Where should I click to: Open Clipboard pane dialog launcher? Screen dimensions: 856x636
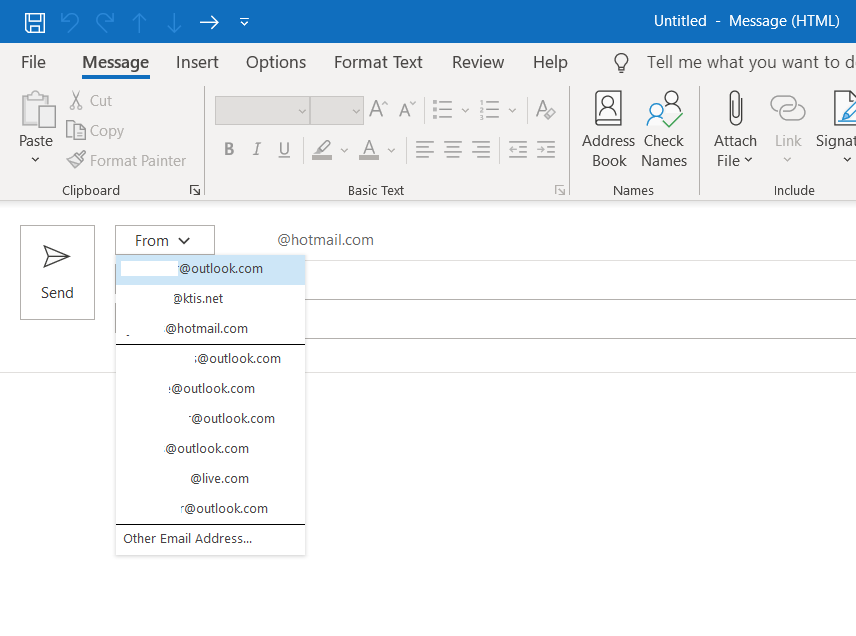pyautogui.click(x=195, y=190)
